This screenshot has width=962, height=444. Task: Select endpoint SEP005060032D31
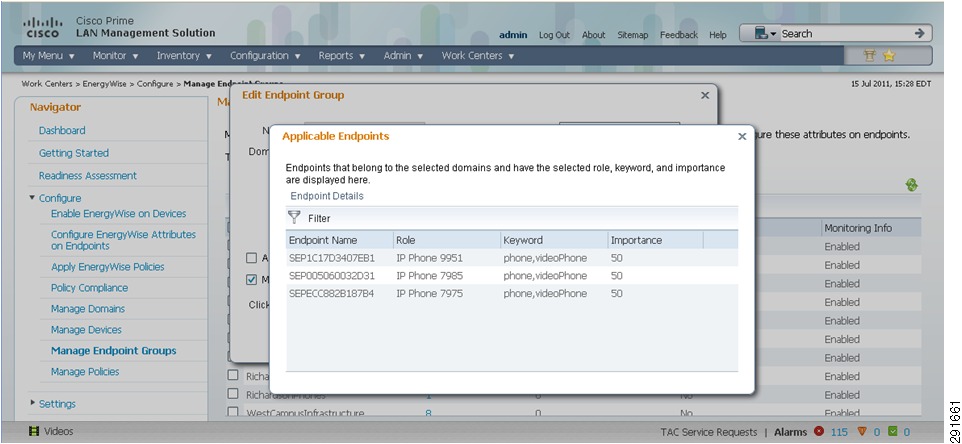[331, 276]
